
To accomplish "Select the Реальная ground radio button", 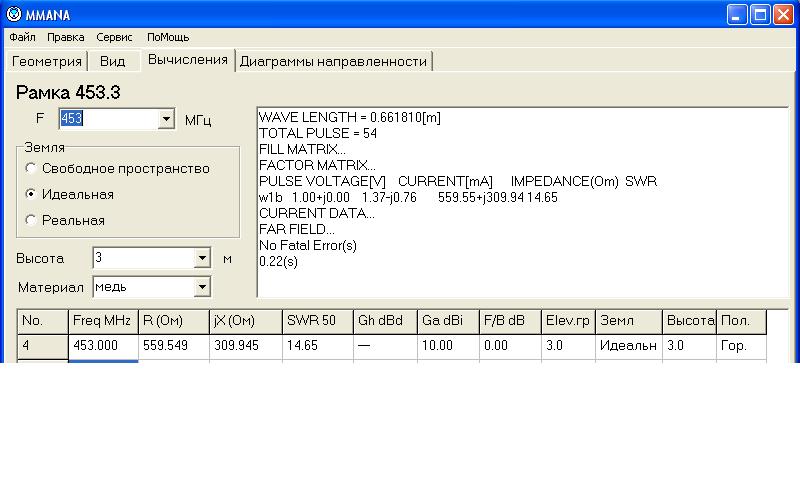I will 32,220.
